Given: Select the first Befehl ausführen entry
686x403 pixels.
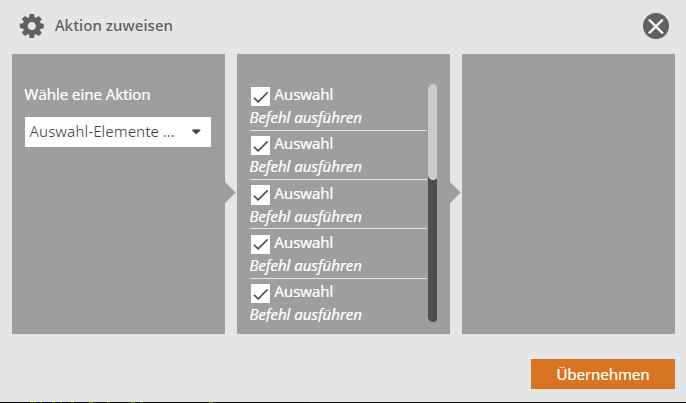Looking at the screenshot, I should coord(305,118).
